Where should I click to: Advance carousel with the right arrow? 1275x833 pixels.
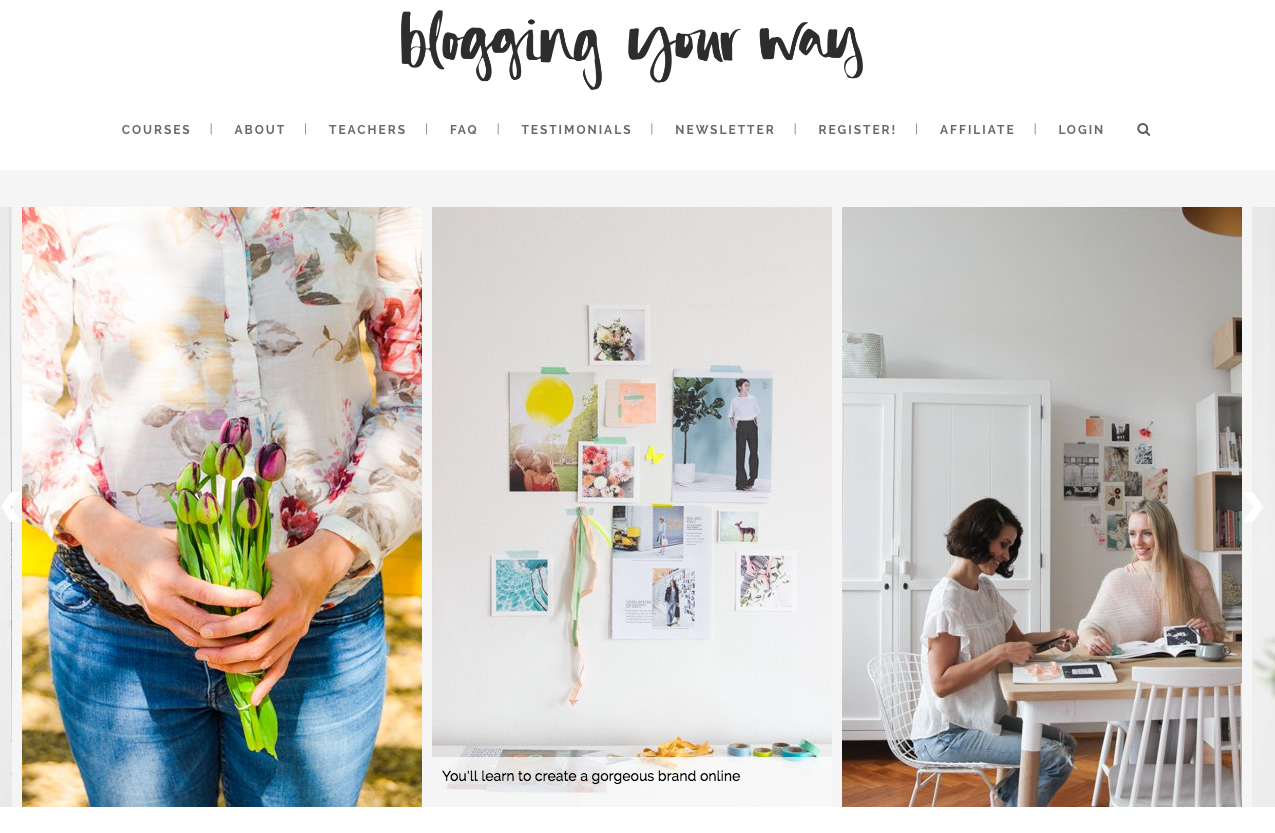1253,506
